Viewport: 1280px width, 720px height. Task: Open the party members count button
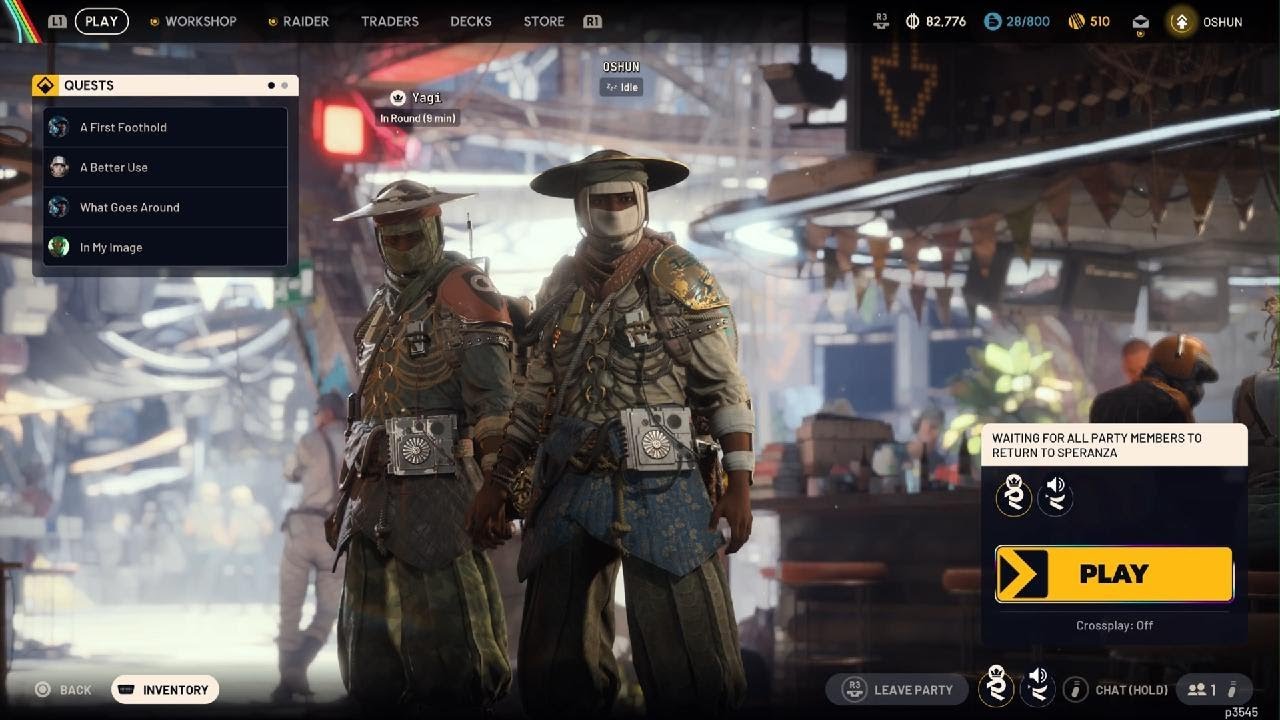coord(1214,689)
